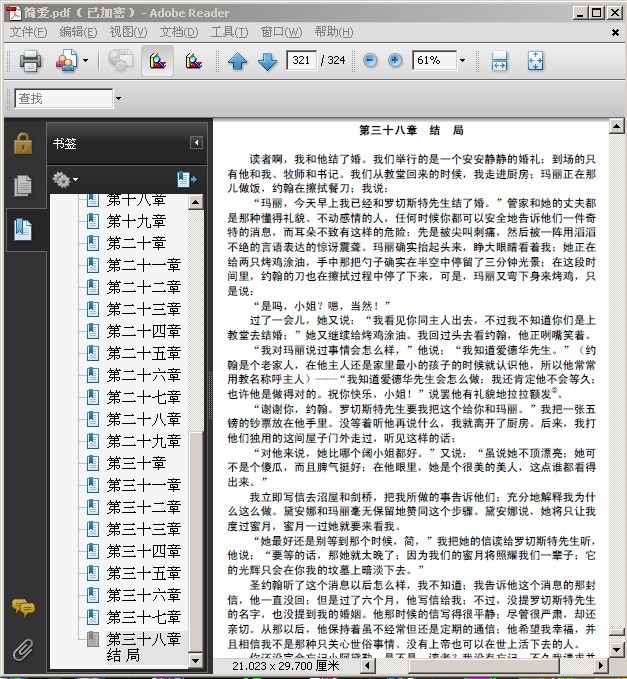This screenshot has width=627, height=679.
Task: Toggle the bookmarks panel icon
Action: click(x=23, y=230)
